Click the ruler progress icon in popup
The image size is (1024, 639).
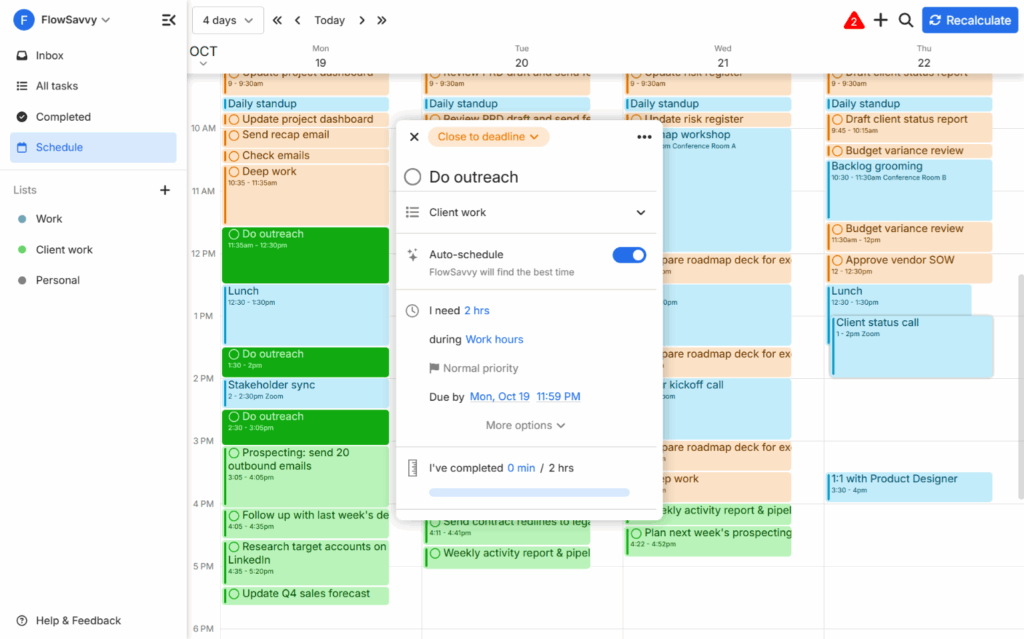pyautogui.click(x=412, y=468)
